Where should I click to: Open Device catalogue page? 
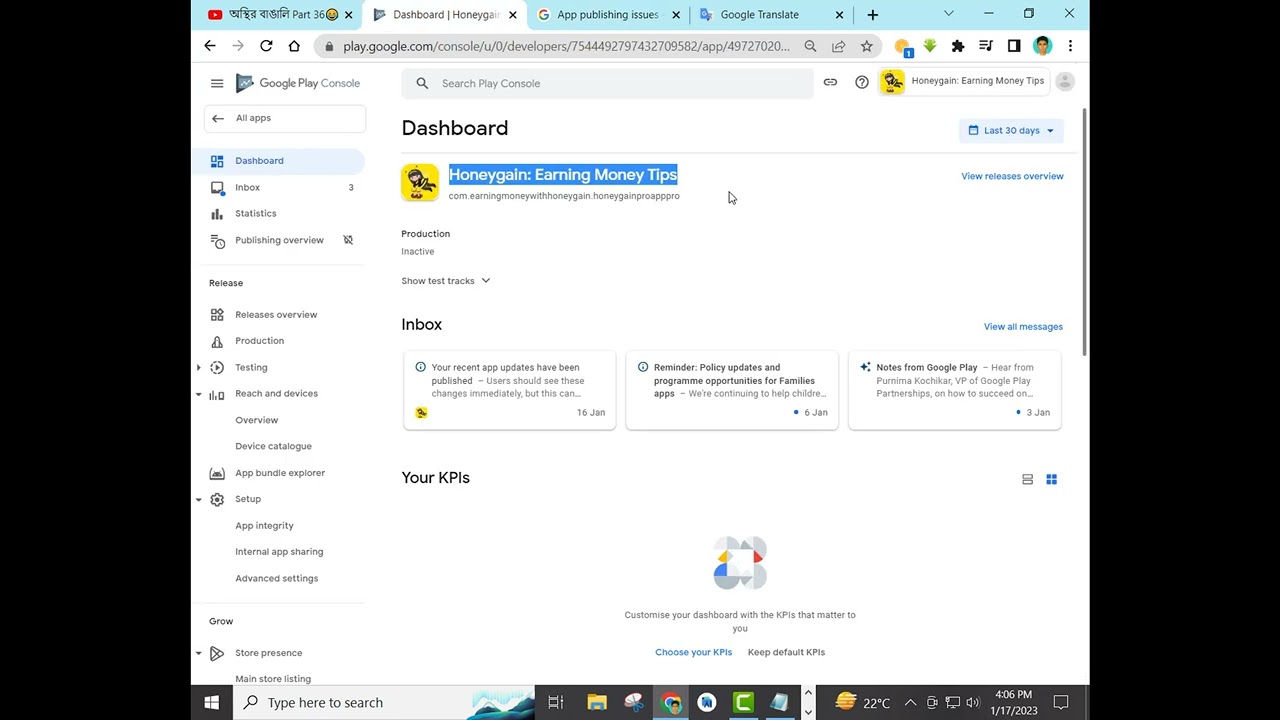click(x=273, y=446)
